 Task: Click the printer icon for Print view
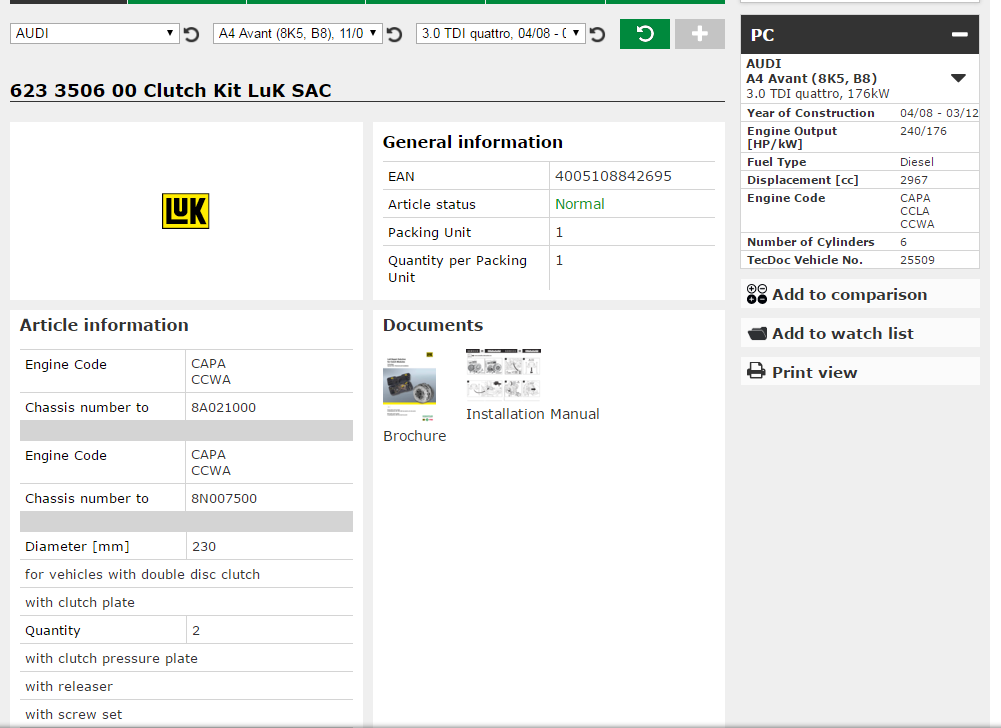(757, 372)
